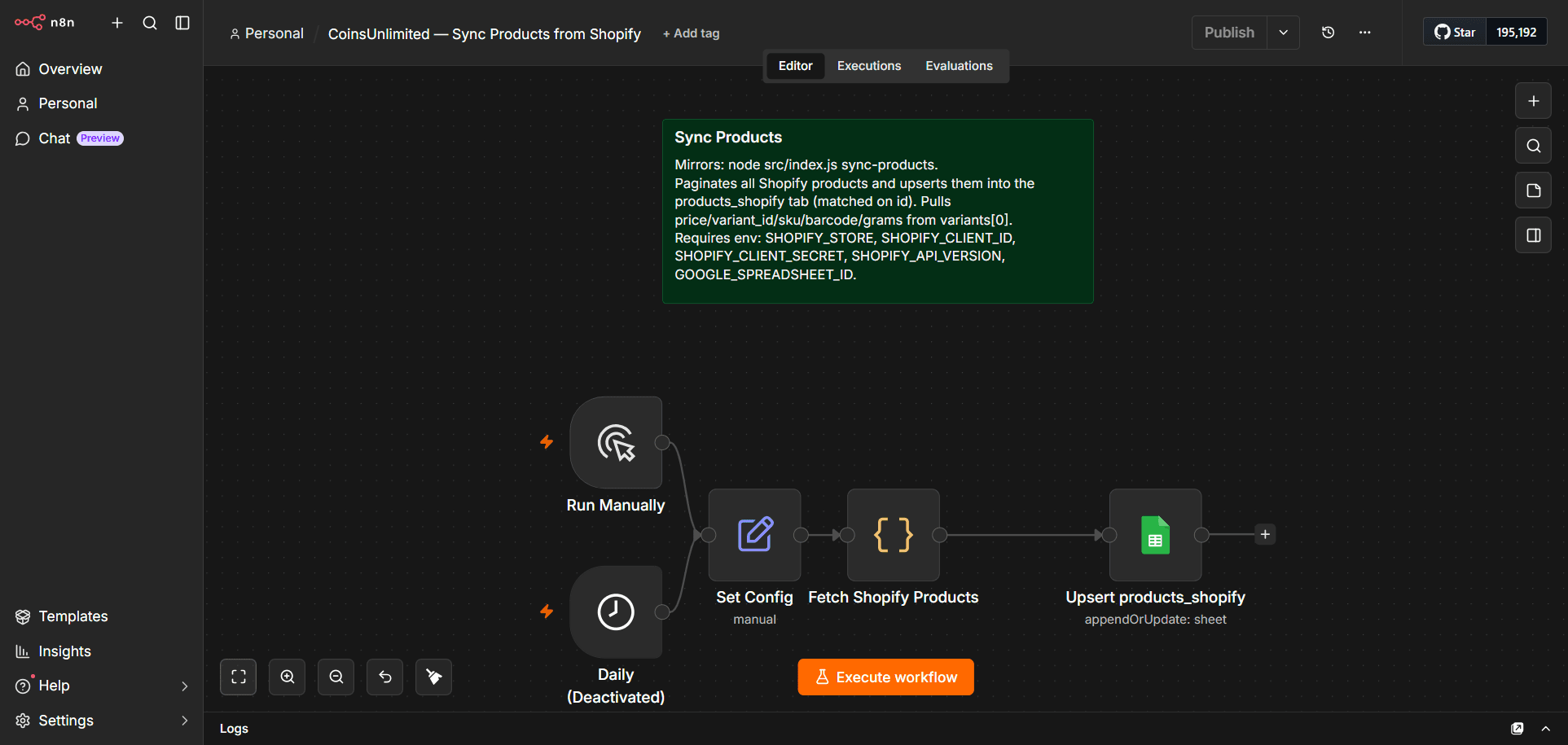The height and width of the screenshot is (745, 1568).
Task: Open canvas node search magnifier
Action: pyautogui.click(x=1533, y=146)
